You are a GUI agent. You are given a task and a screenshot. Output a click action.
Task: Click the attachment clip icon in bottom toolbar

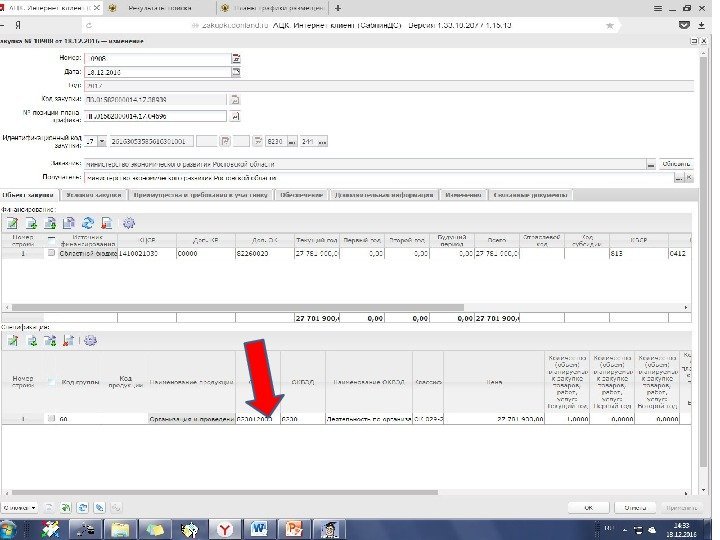point(100,507)
